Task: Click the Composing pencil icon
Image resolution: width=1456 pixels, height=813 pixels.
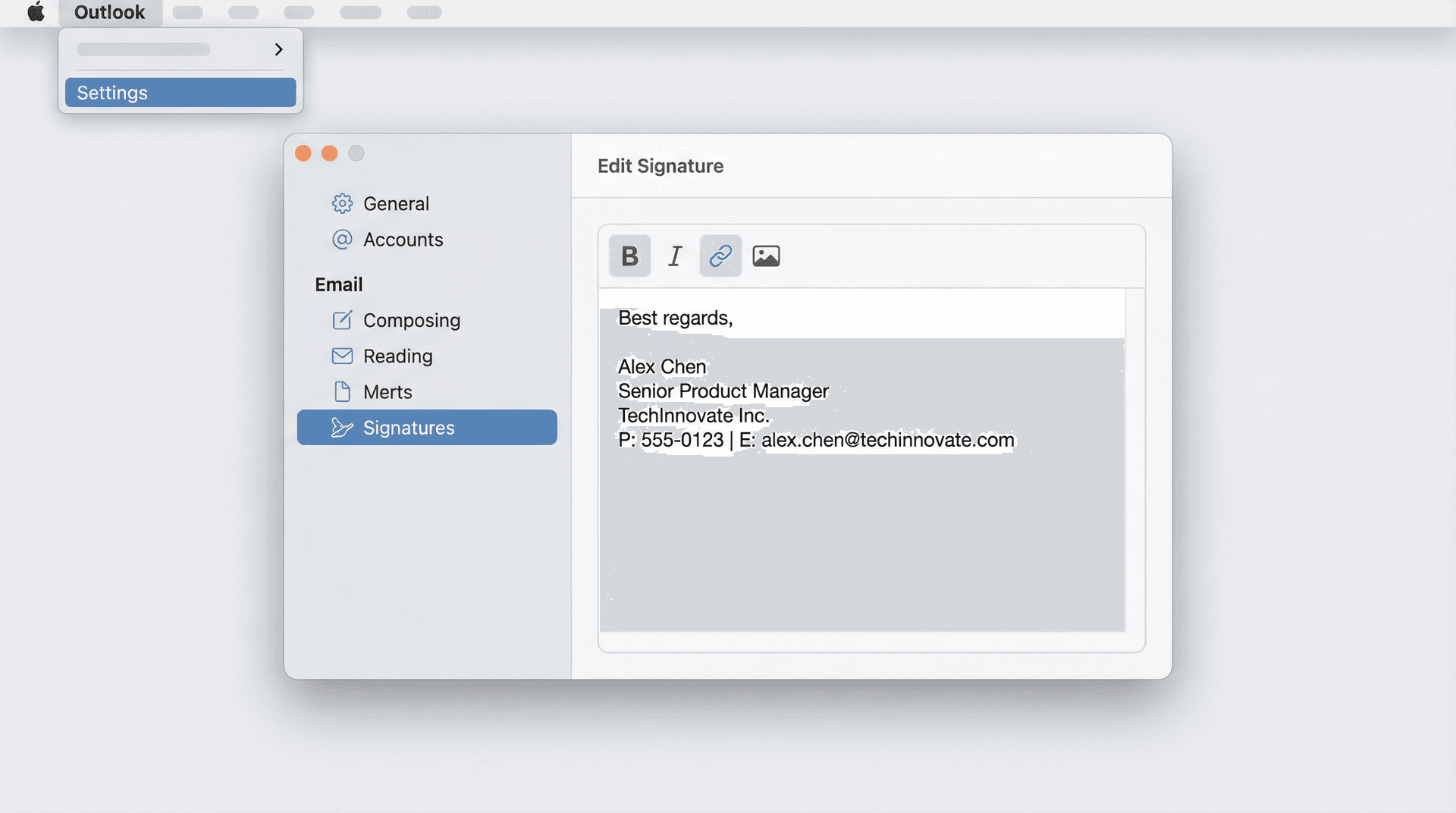Action: (343, 320)
